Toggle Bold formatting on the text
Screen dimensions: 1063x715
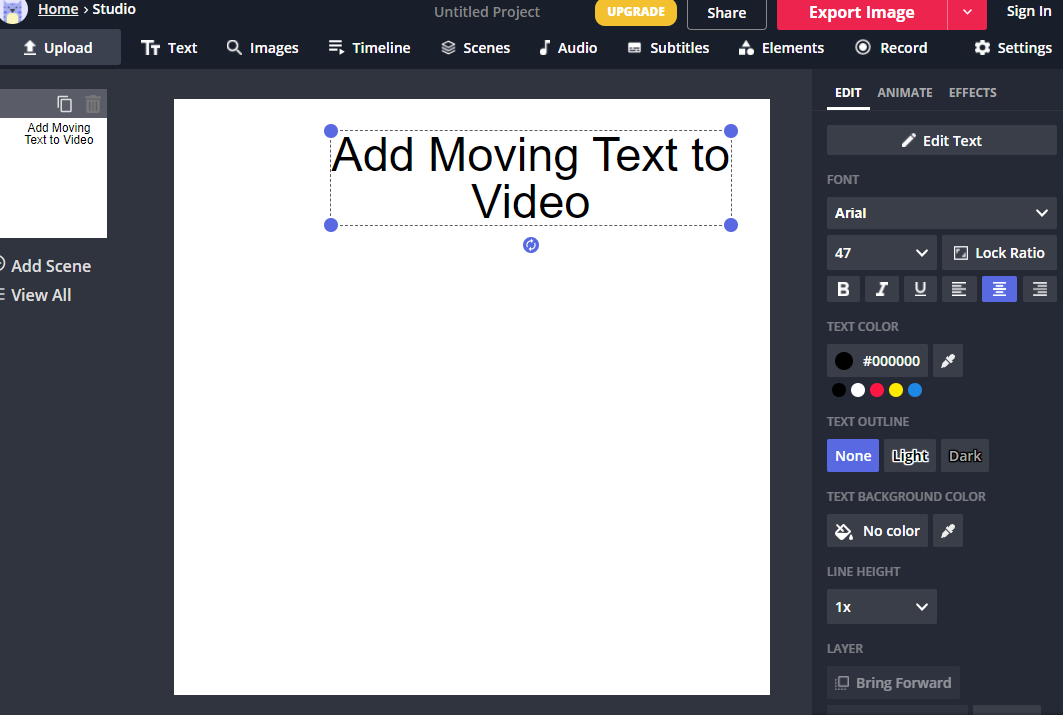coord(843,289)
